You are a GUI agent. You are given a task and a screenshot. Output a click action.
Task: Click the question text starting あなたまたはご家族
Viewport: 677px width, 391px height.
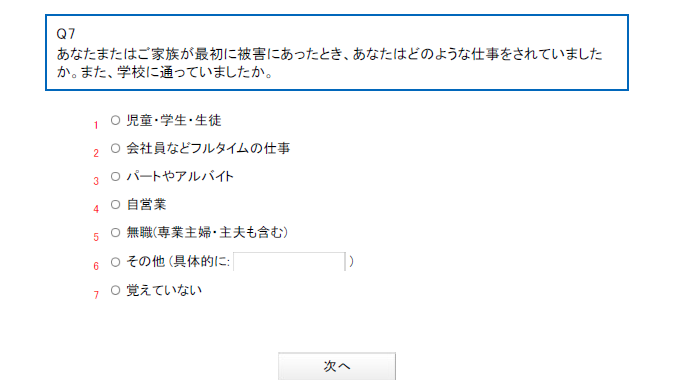(x=329, y=63)
